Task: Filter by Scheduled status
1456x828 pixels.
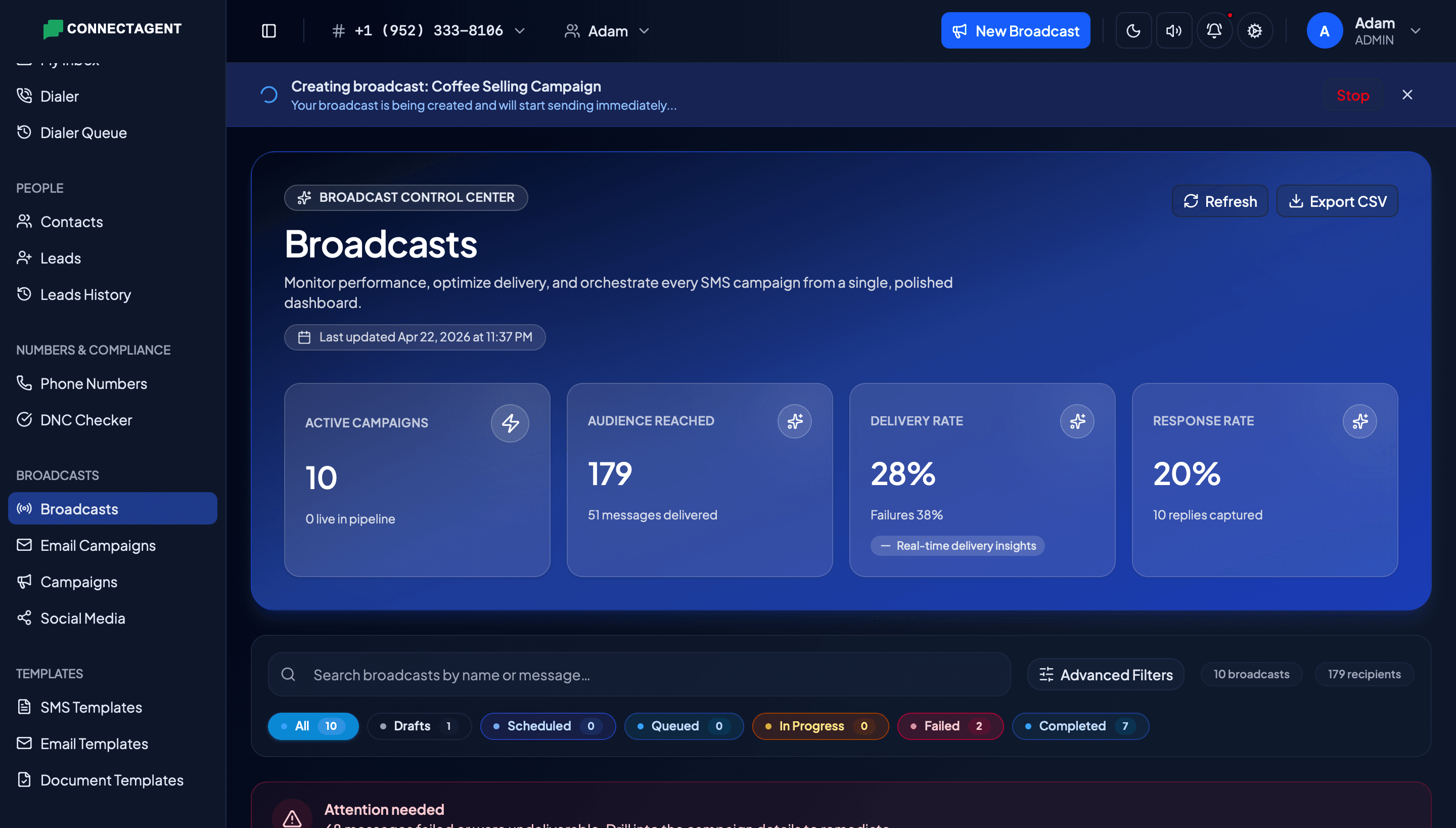Action: (548, 726)
